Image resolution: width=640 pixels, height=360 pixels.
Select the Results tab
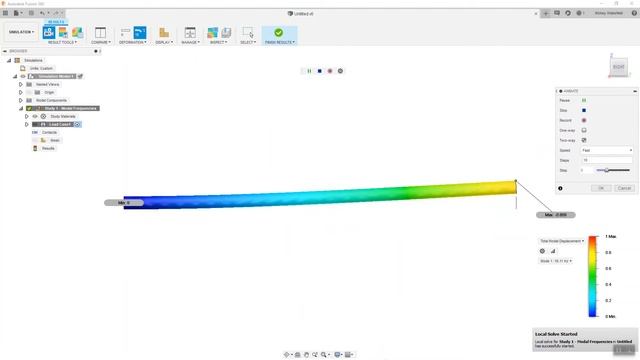click(x=56, y=22)
